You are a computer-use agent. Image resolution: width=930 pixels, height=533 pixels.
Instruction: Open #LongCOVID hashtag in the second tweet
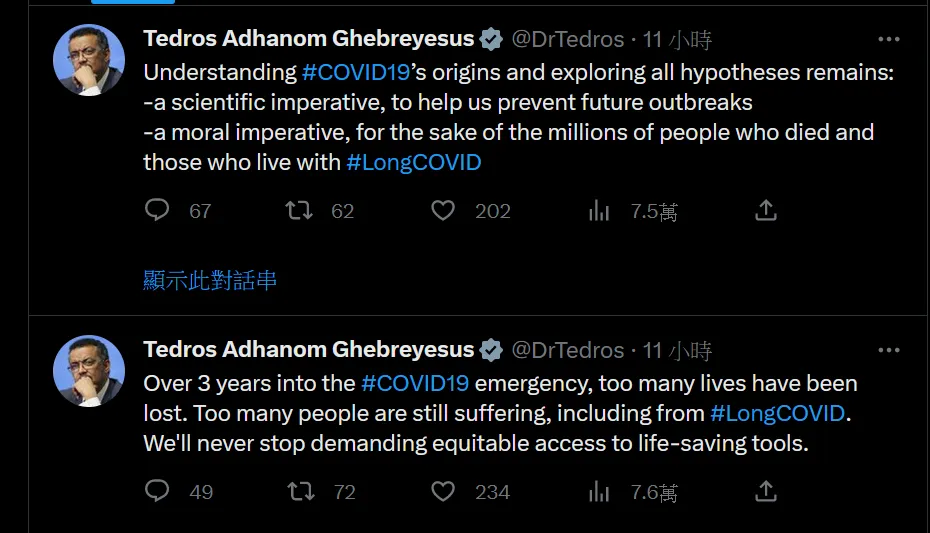pos(778,413)
